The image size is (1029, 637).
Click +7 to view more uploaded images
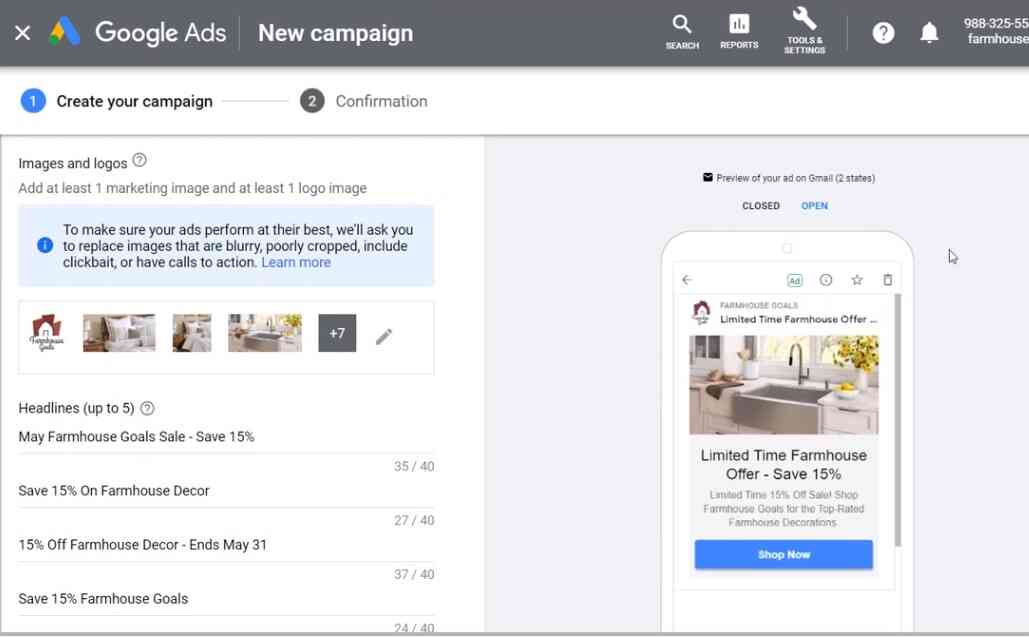[x=337, y=333]
